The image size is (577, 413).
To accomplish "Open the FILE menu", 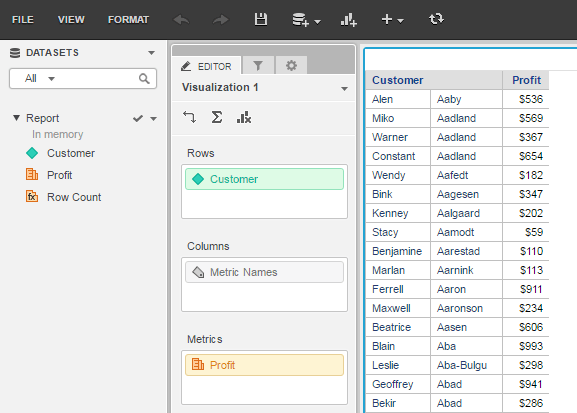I will coord(23,20).
